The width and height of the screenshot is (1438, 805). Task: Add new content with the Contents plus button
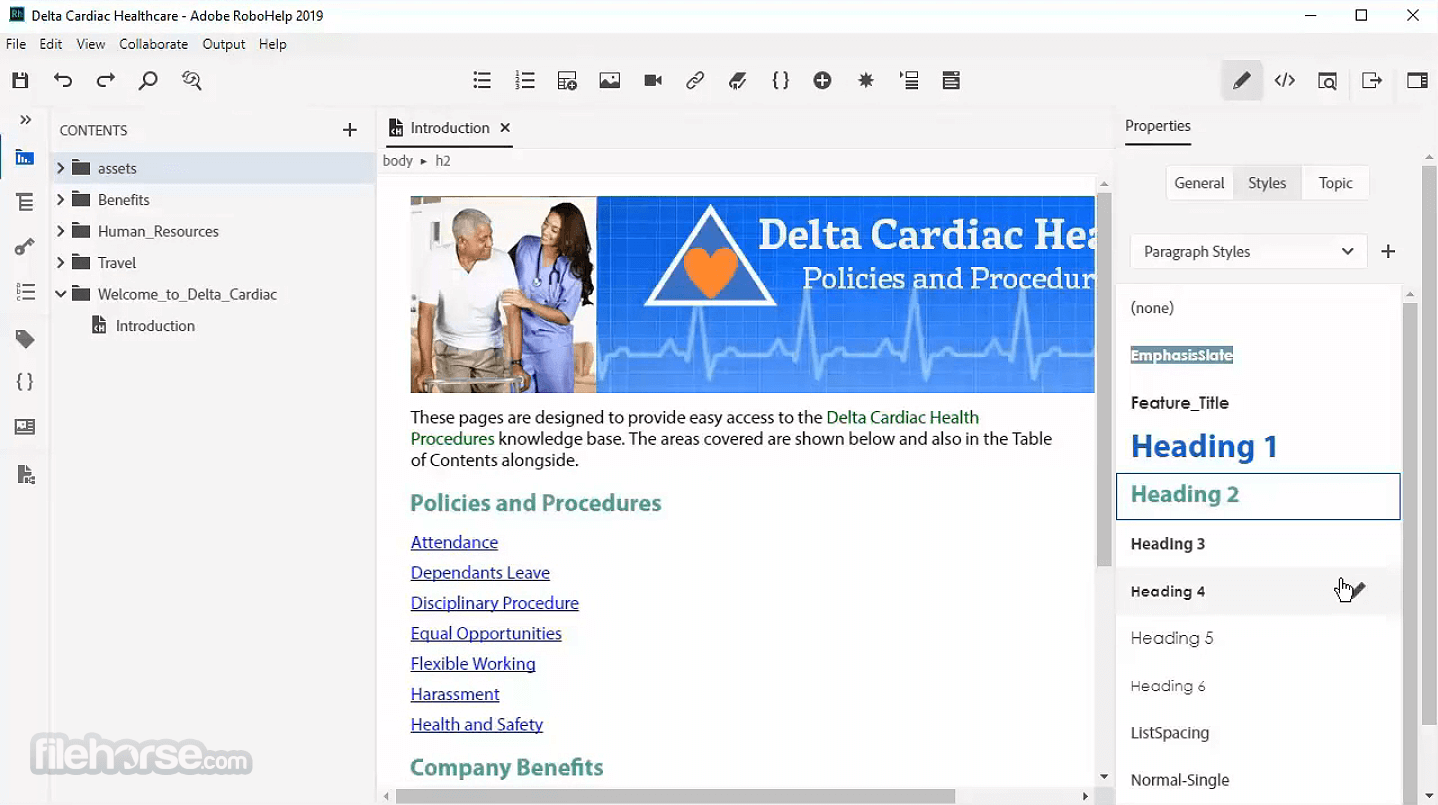350,130
